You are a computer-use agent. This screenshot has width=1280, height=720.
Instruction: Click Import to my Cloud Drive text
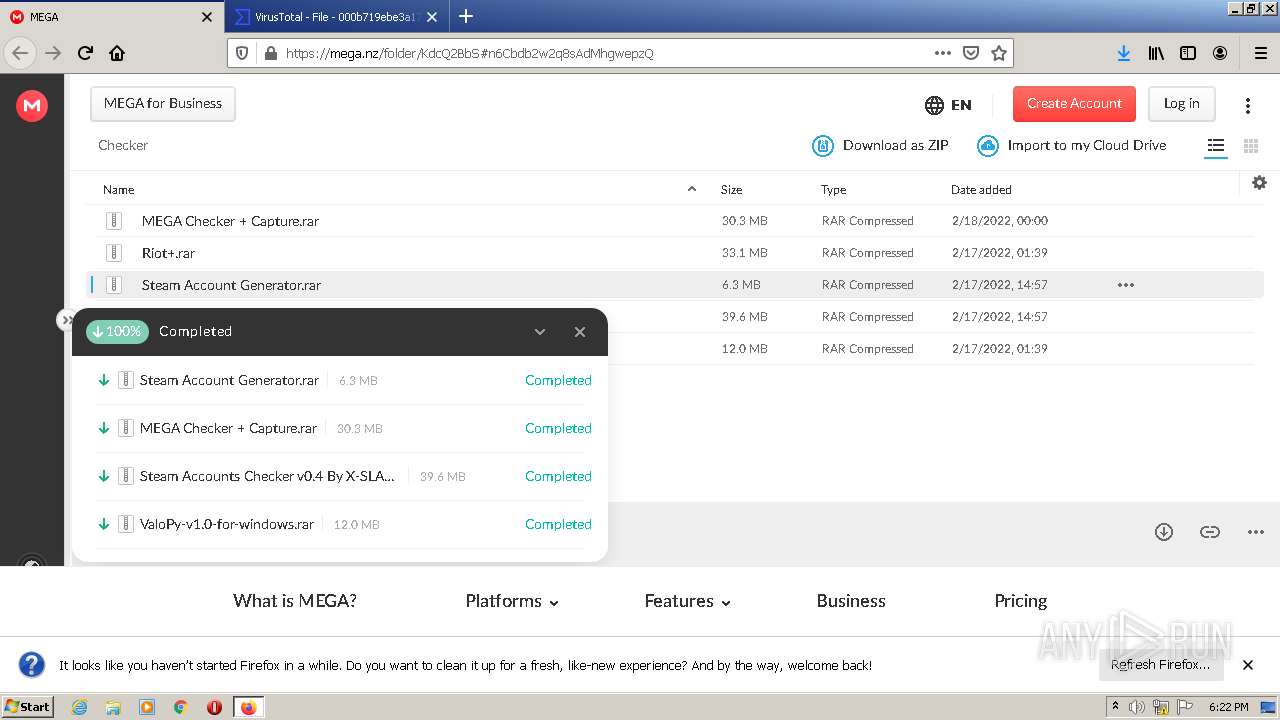click(x=1087, y=146)
